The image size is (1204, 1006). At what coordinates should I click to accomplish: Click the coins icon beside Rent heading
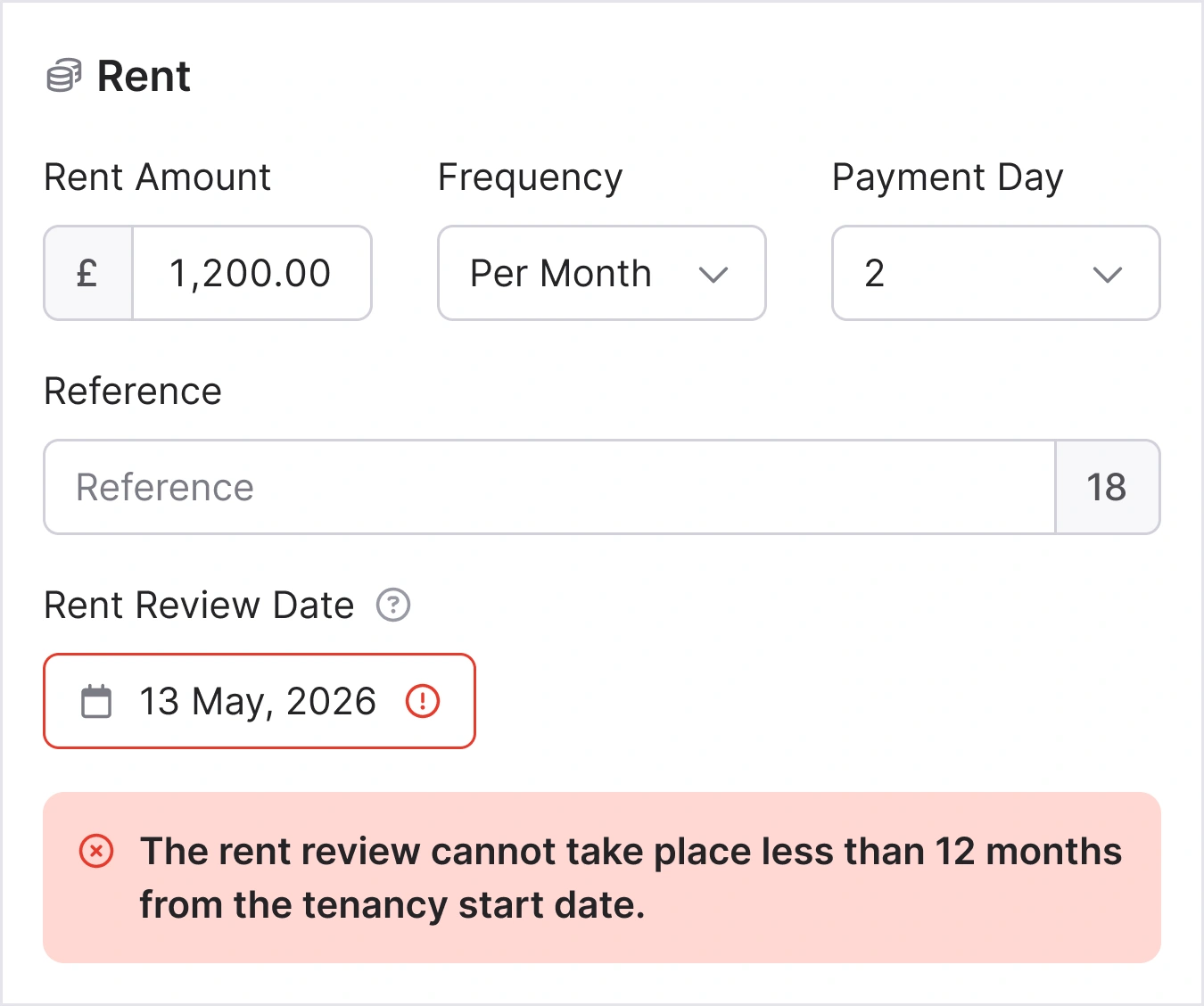pos(63,77)
